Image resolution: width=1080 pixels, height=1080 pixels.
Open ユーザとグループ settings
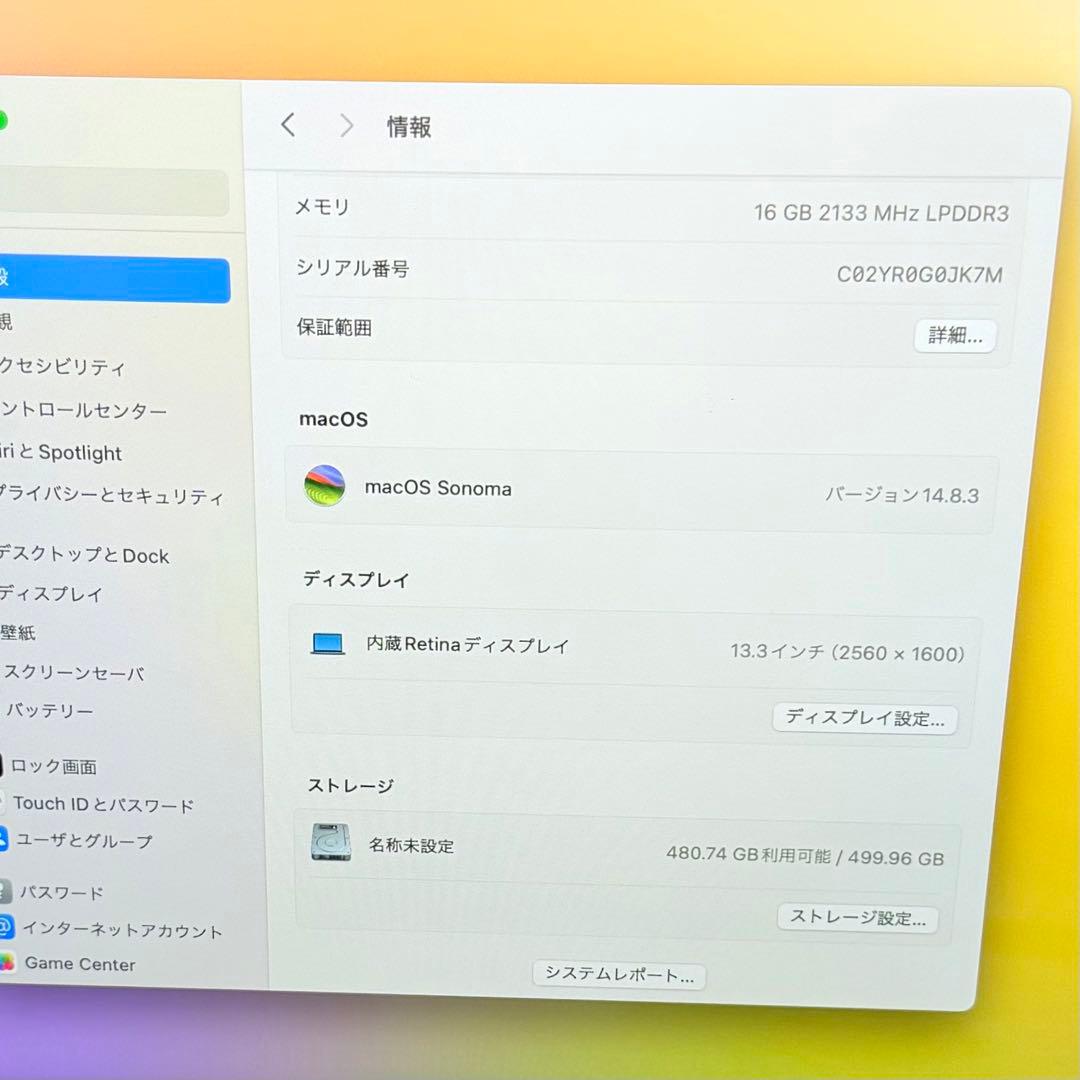80,842
